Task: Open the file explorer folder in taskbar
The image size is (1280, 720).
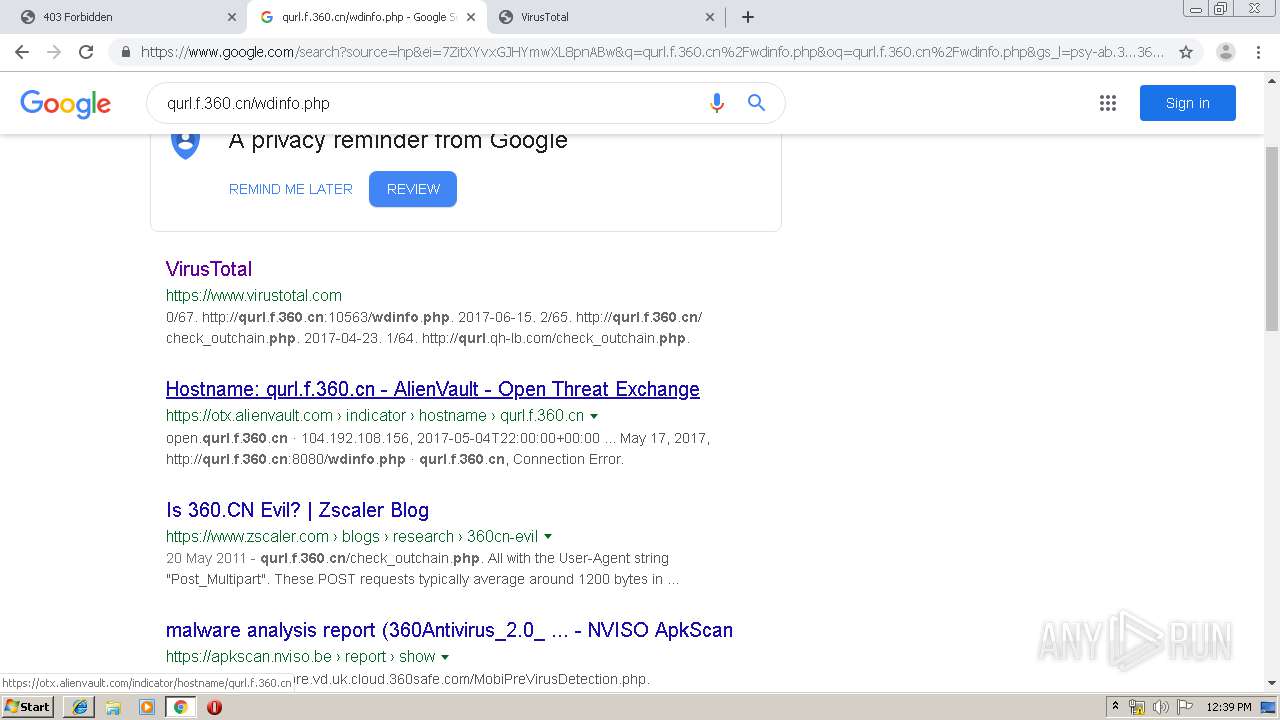Action: [x=113, y=707]
